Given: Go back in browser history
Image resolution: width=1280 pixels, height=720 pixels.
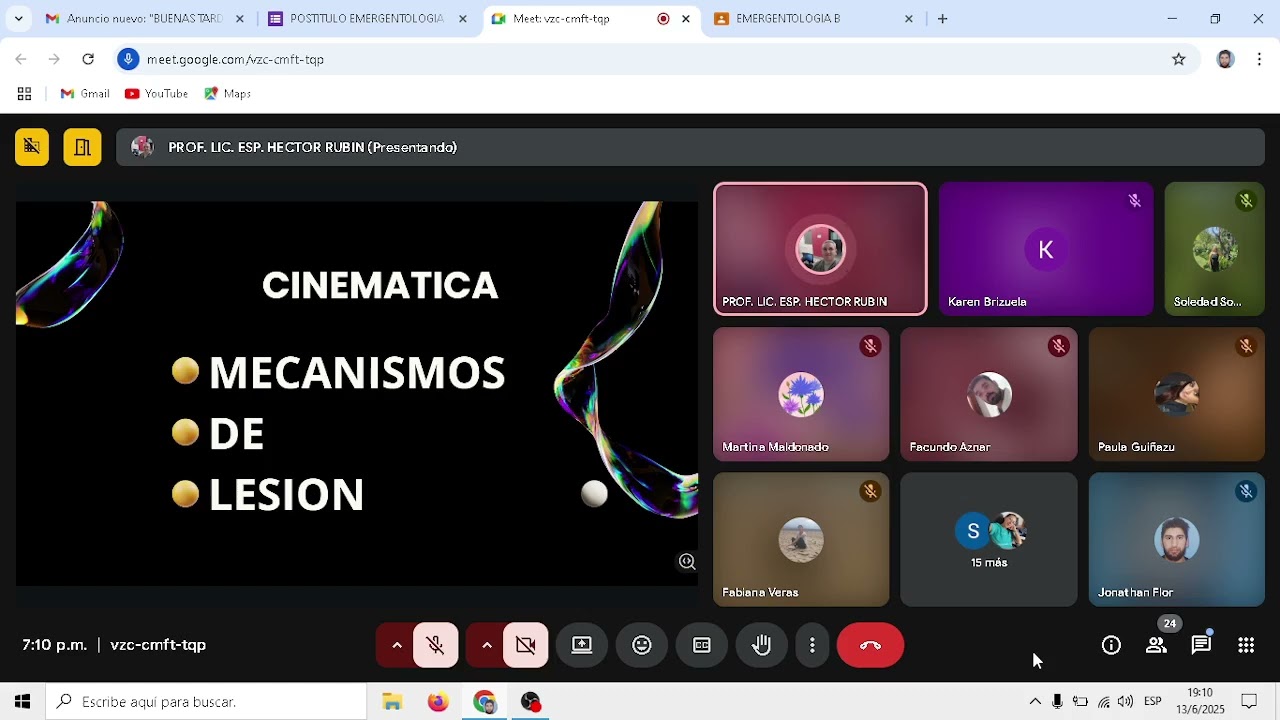Looking at the screenshot, I should [21, 59].
